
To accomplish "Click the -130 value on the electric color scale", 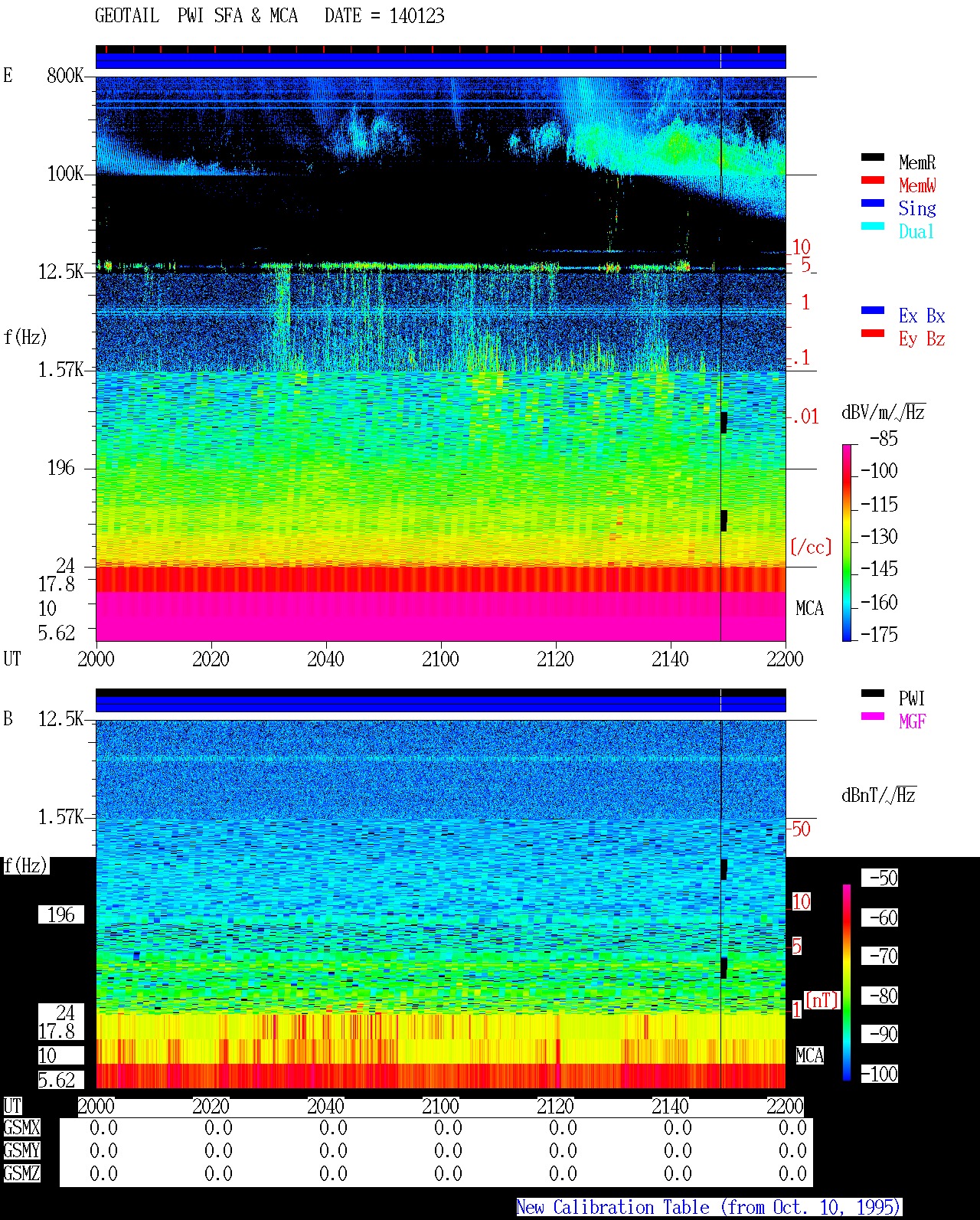I will pos(879,536).
